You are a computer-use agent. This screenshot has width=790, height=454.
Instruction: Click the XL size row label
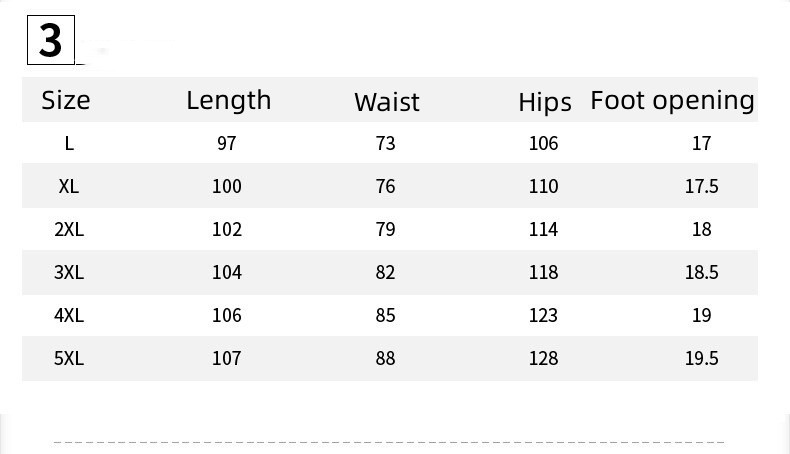(69, 186)
